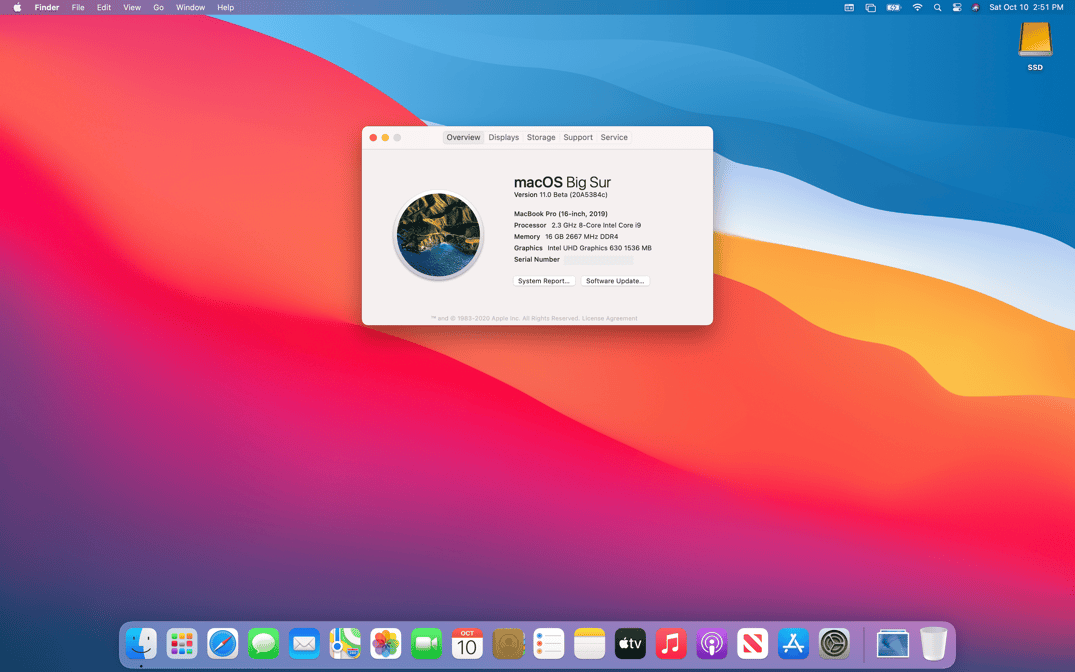The width and height of the screenshot is (1075, 672).
Task: Minimize the About This Mac window
Action: coord(385,138)
